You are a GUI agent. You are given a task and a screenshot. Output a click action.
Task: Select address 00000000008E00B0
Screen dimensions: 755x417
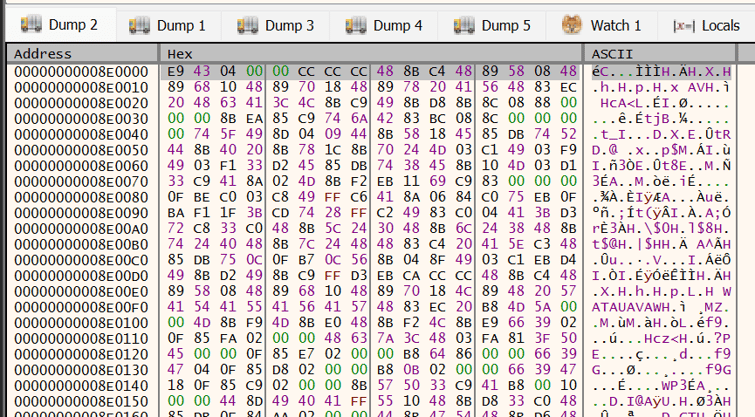point(81,245)
